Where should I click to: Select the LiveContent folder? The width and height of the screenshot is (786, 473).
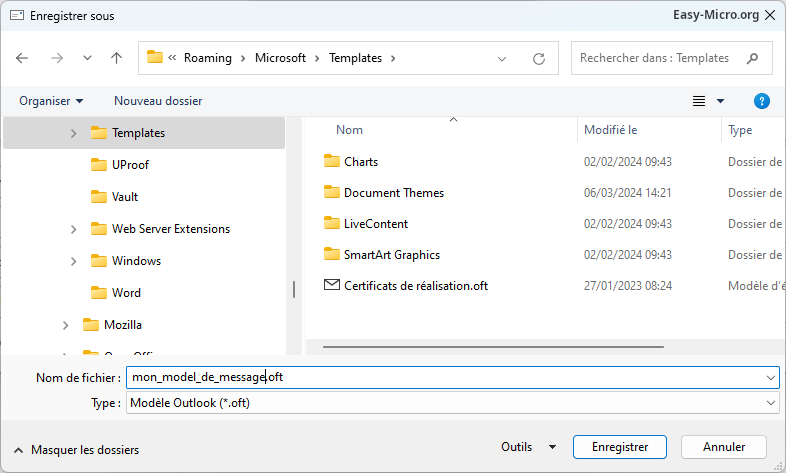click(376, 224)
